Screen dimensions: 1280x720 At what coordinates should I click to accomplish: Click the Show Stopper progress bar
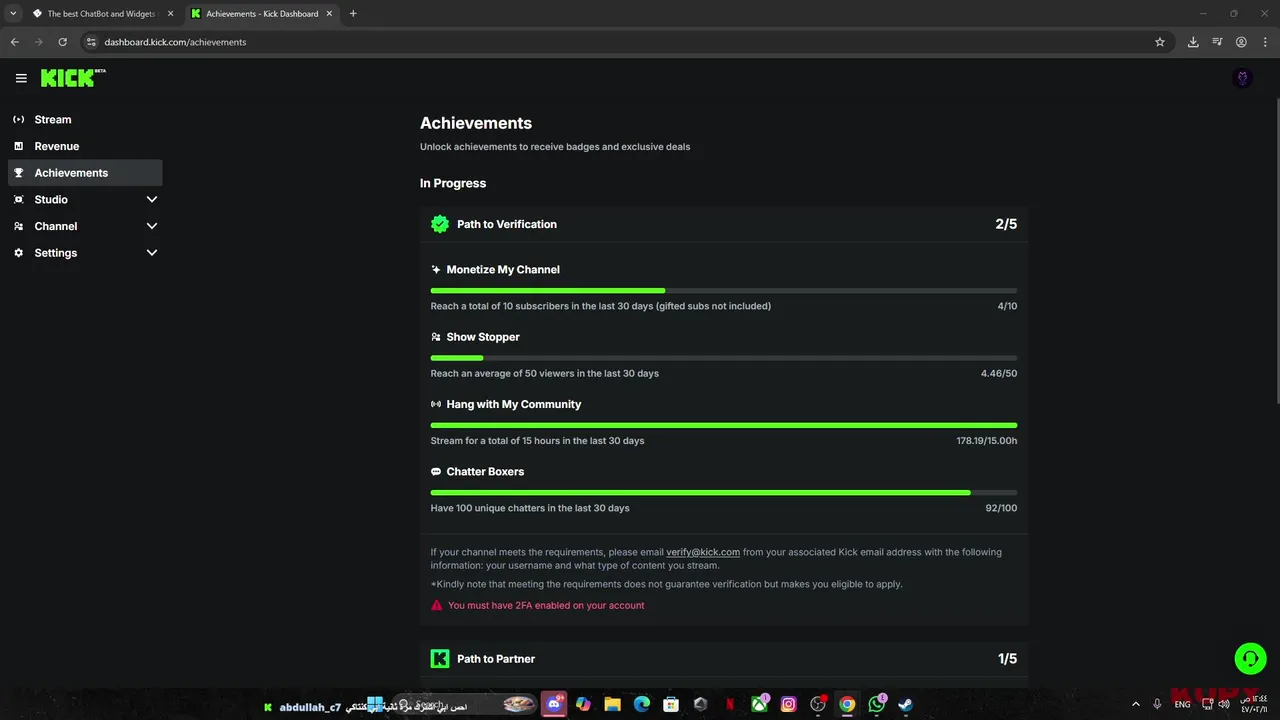point(724,358)
